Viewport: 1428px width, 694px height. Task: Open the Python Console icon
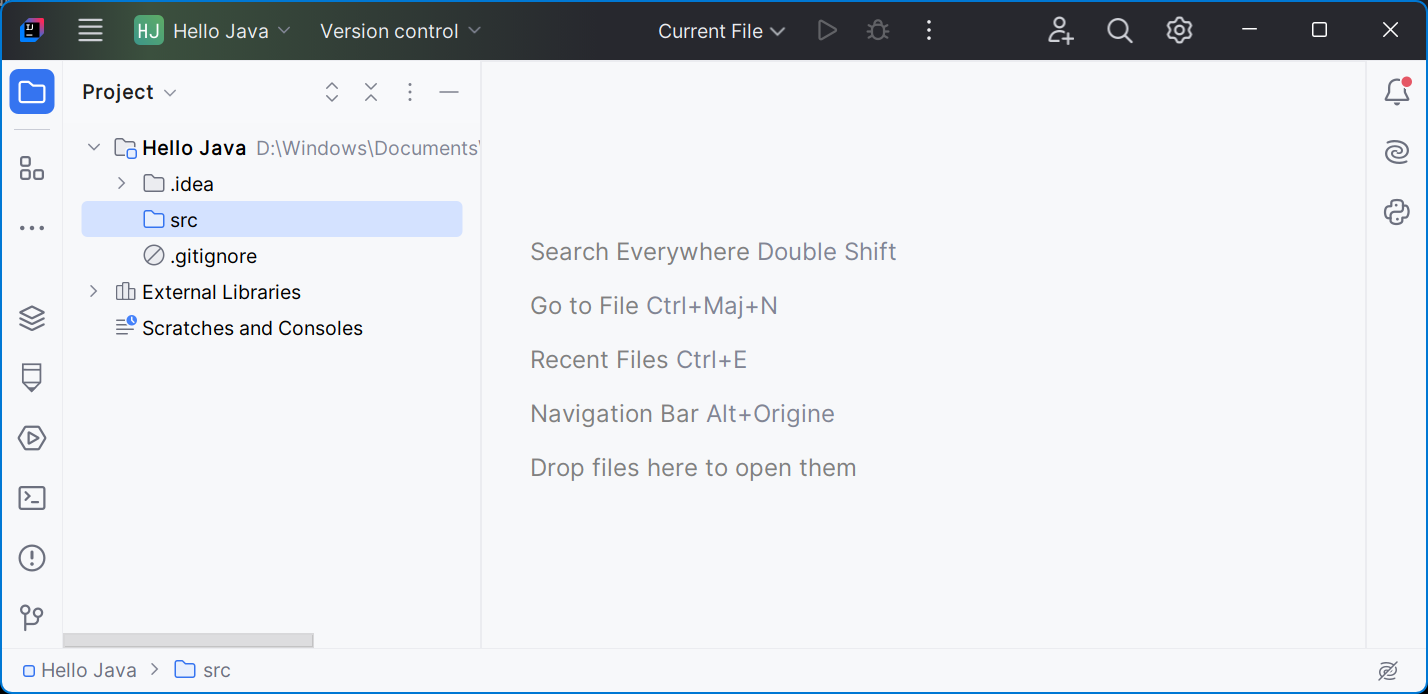1396,212
